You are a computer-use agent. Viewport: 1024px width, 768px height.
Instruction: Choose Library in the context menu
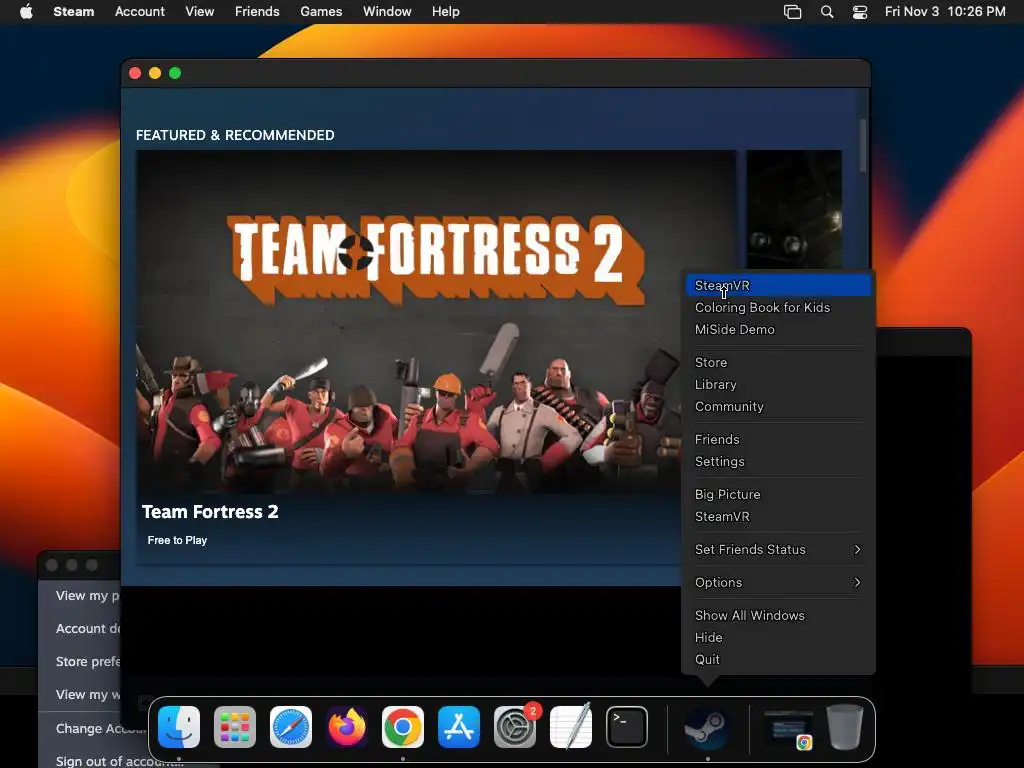(778, 385)
